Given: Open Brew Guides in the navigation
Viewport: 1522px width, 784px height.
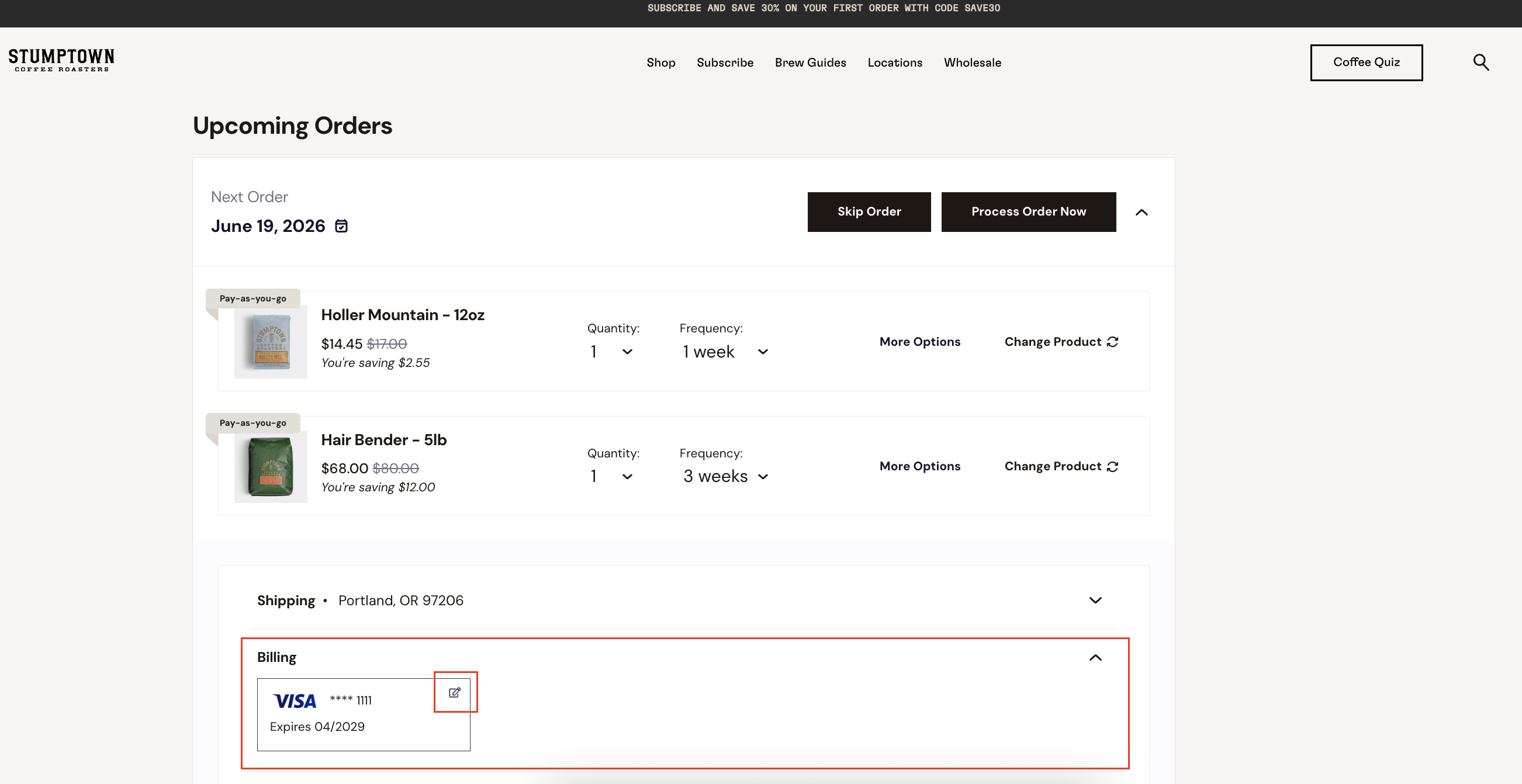Looking at the screenshot, I should click(x=810, y=63).
